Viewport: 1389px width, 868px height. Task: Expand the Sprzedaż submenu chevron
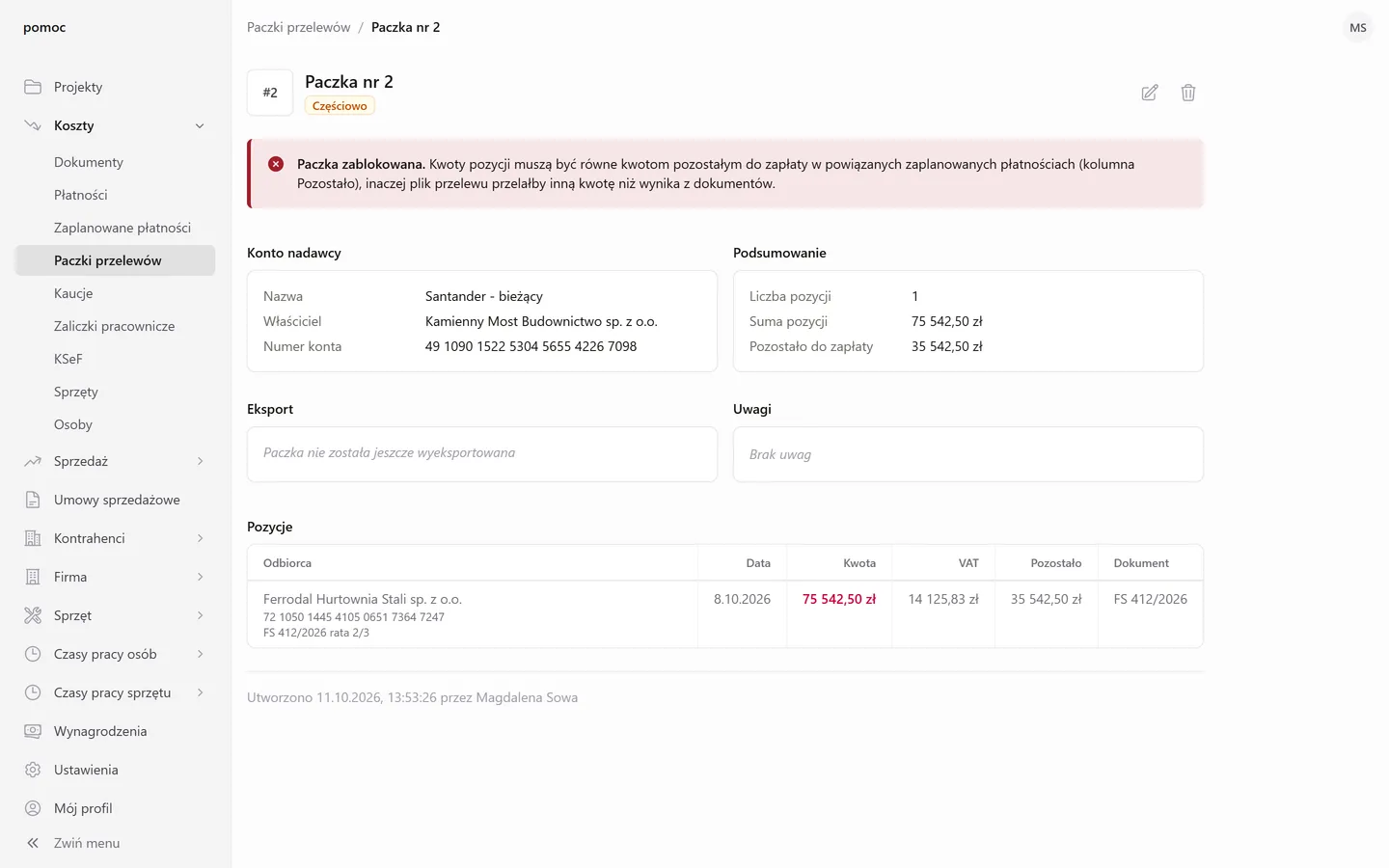coord(200,461)
